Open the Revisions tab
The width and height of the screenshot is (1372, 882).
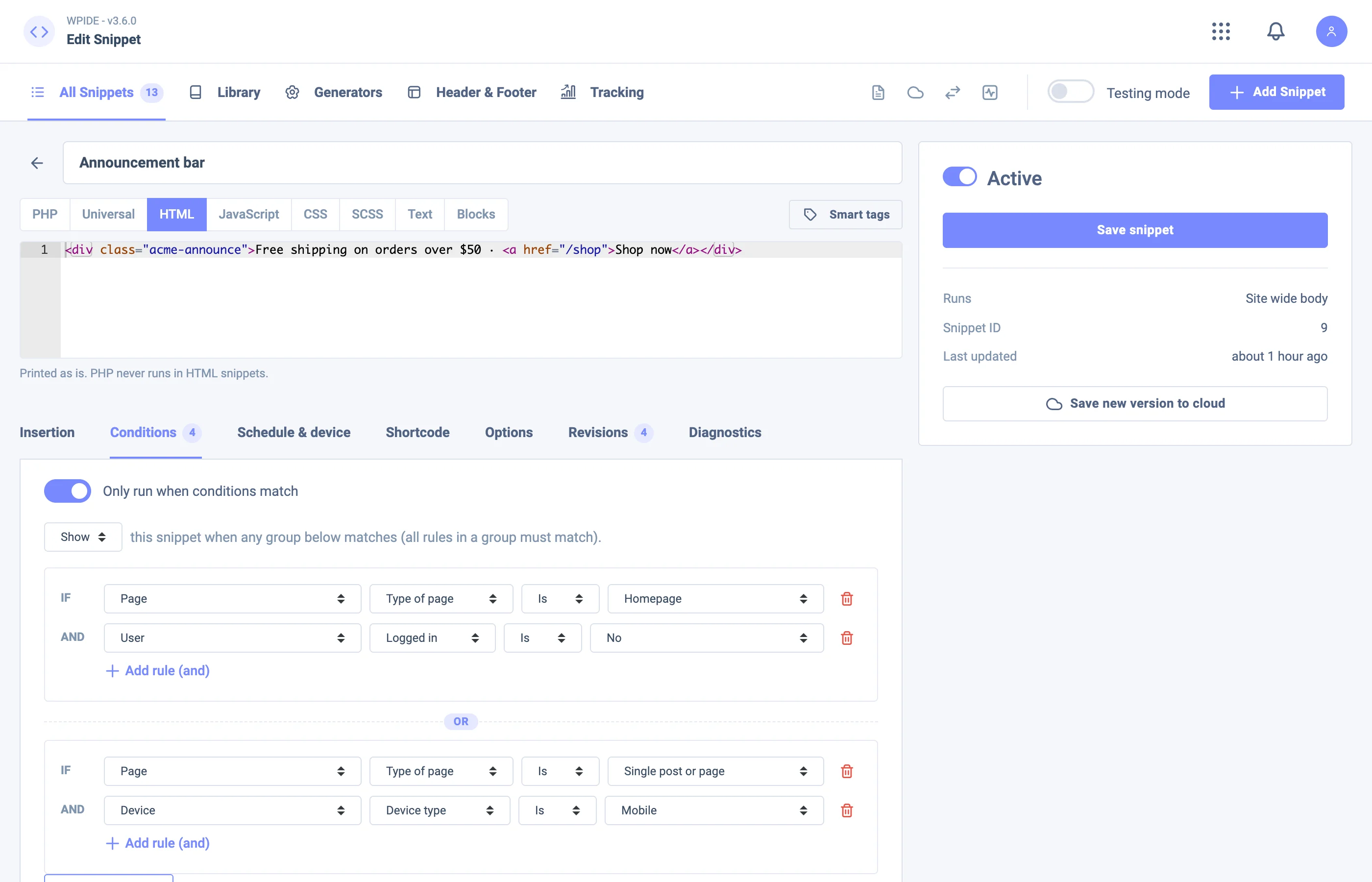pos(611,432)
